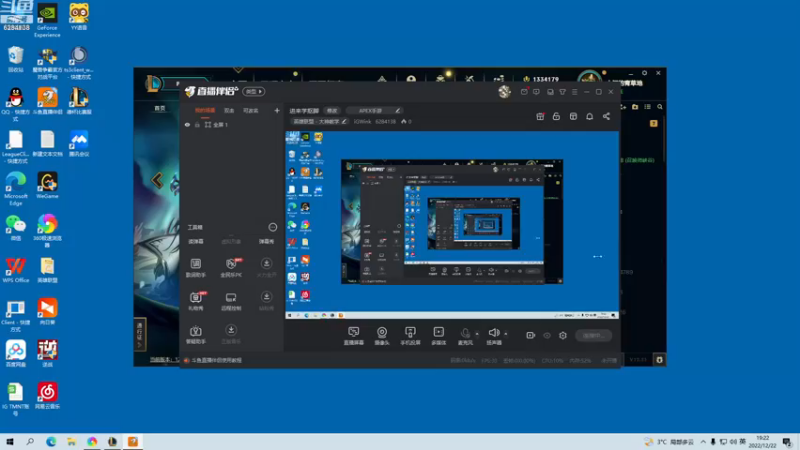This screenshot has height=450, width=800.
Task: Open streaming settings gear in bottom toolbar
Action: point(563,336)
